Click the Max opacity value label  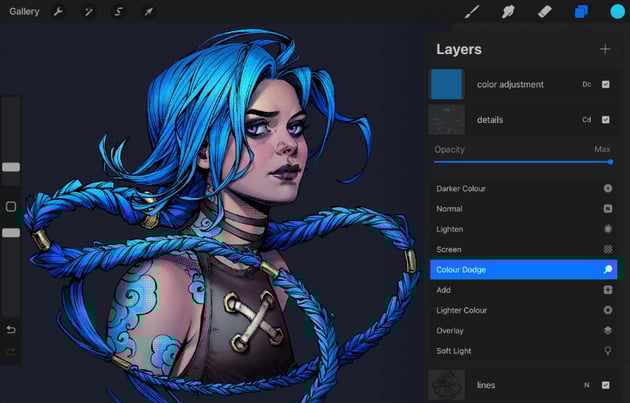pos(602,149)
